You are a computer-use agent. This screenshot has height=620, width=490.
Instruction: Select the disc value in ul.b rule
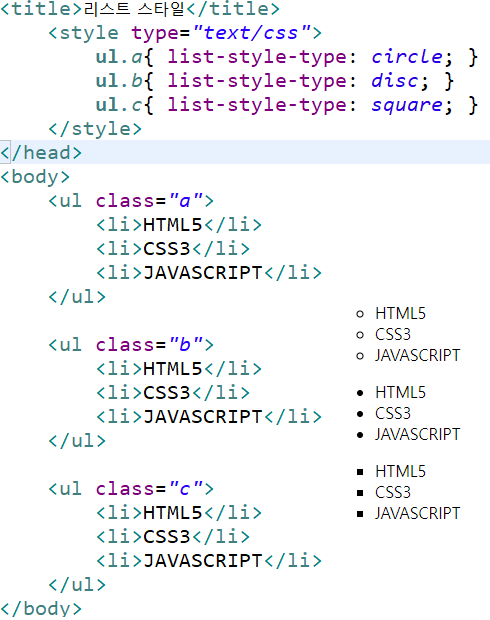pos(395,81)
